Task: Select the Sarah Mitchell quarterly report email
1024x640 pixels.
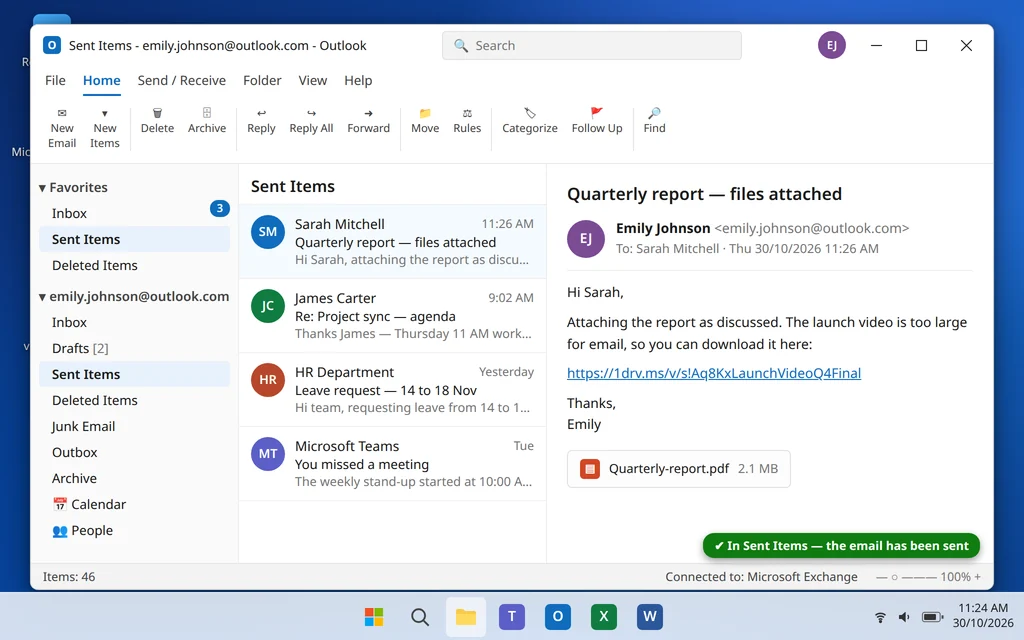Action: pos(392,242)
